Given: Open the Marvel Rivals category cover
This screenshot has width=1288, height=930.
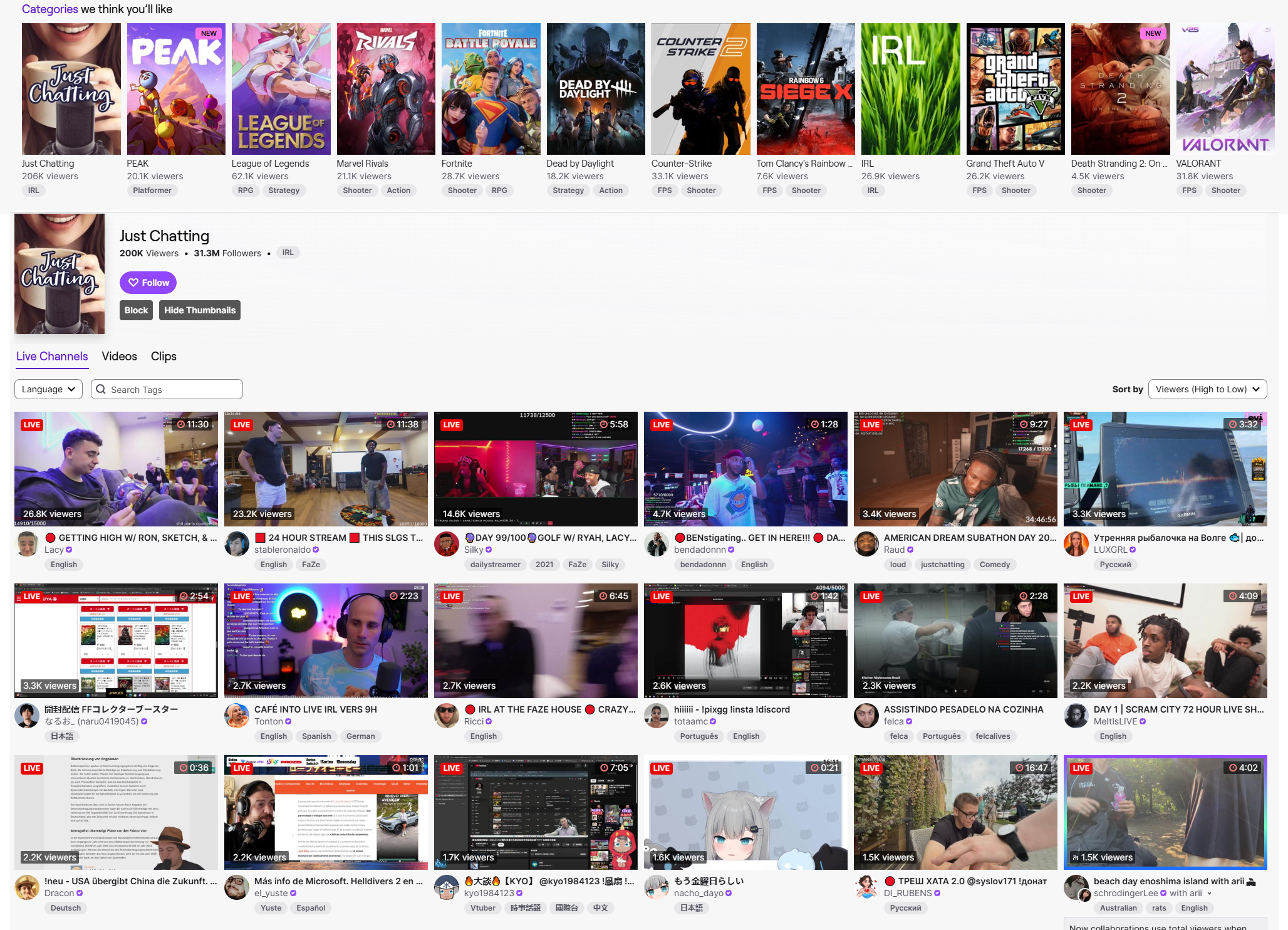Looking at the screenshot, I should point(386,89).
